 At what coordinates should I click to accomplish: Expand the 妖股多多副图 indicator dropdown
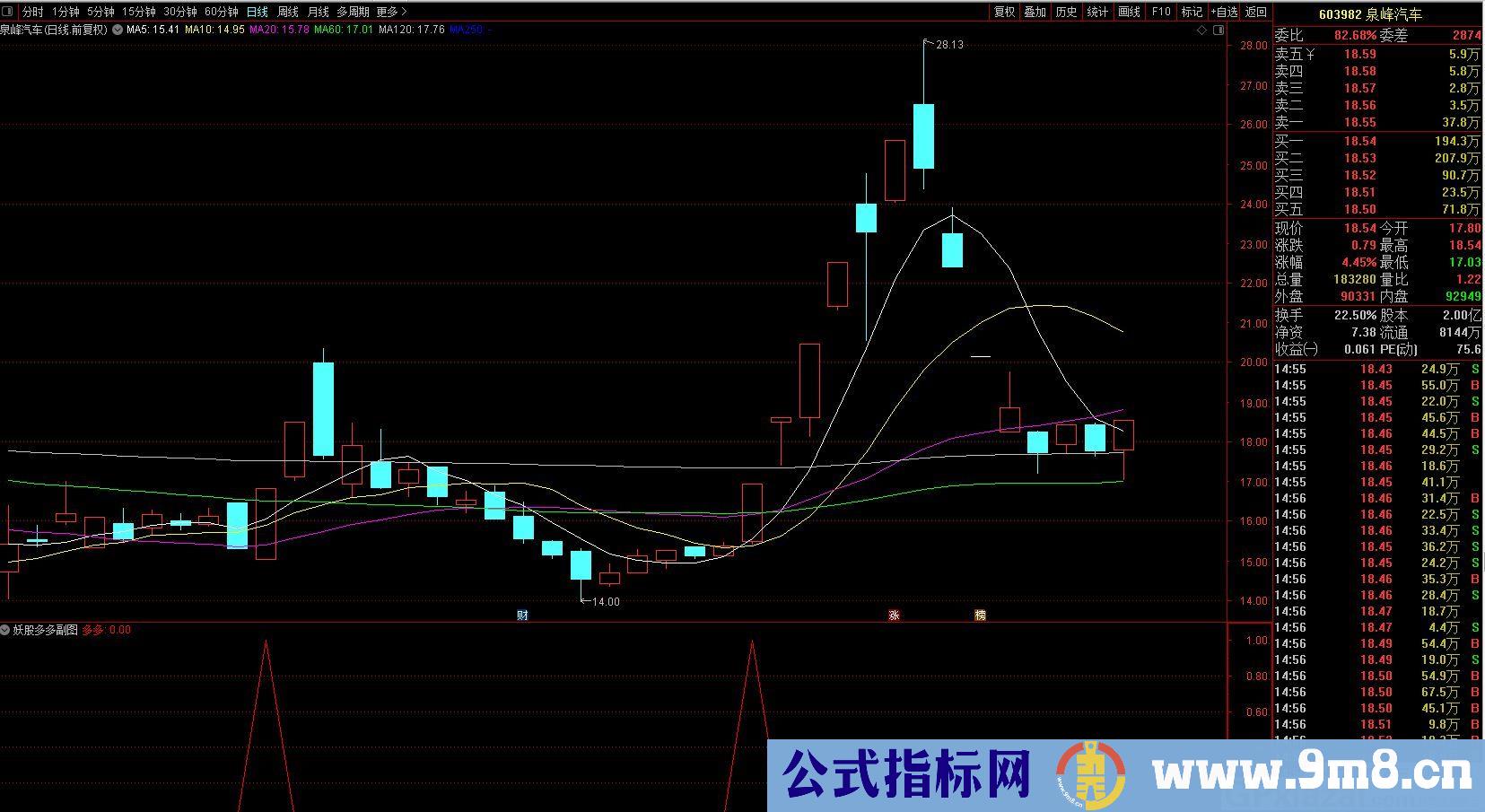point(5,630)
